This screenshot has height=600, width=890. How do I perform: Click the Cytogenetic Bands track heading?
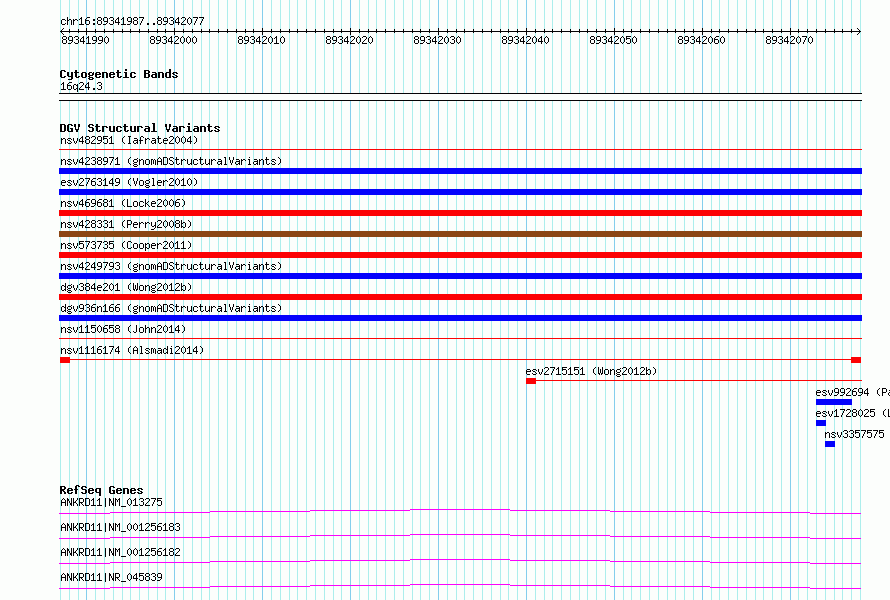(119, 74)
